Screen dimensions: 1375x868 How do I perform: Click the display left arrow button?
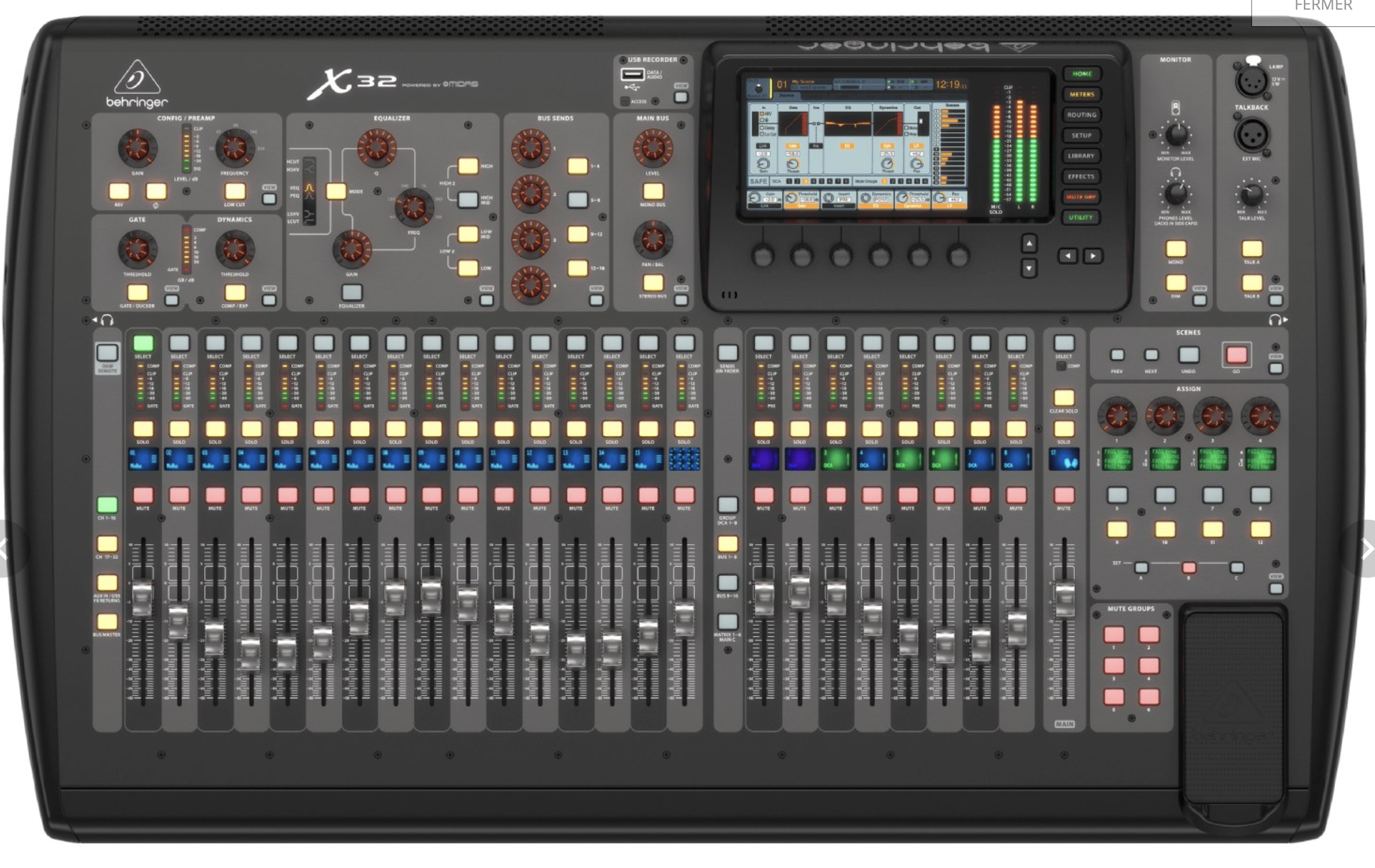point(1068,256)
